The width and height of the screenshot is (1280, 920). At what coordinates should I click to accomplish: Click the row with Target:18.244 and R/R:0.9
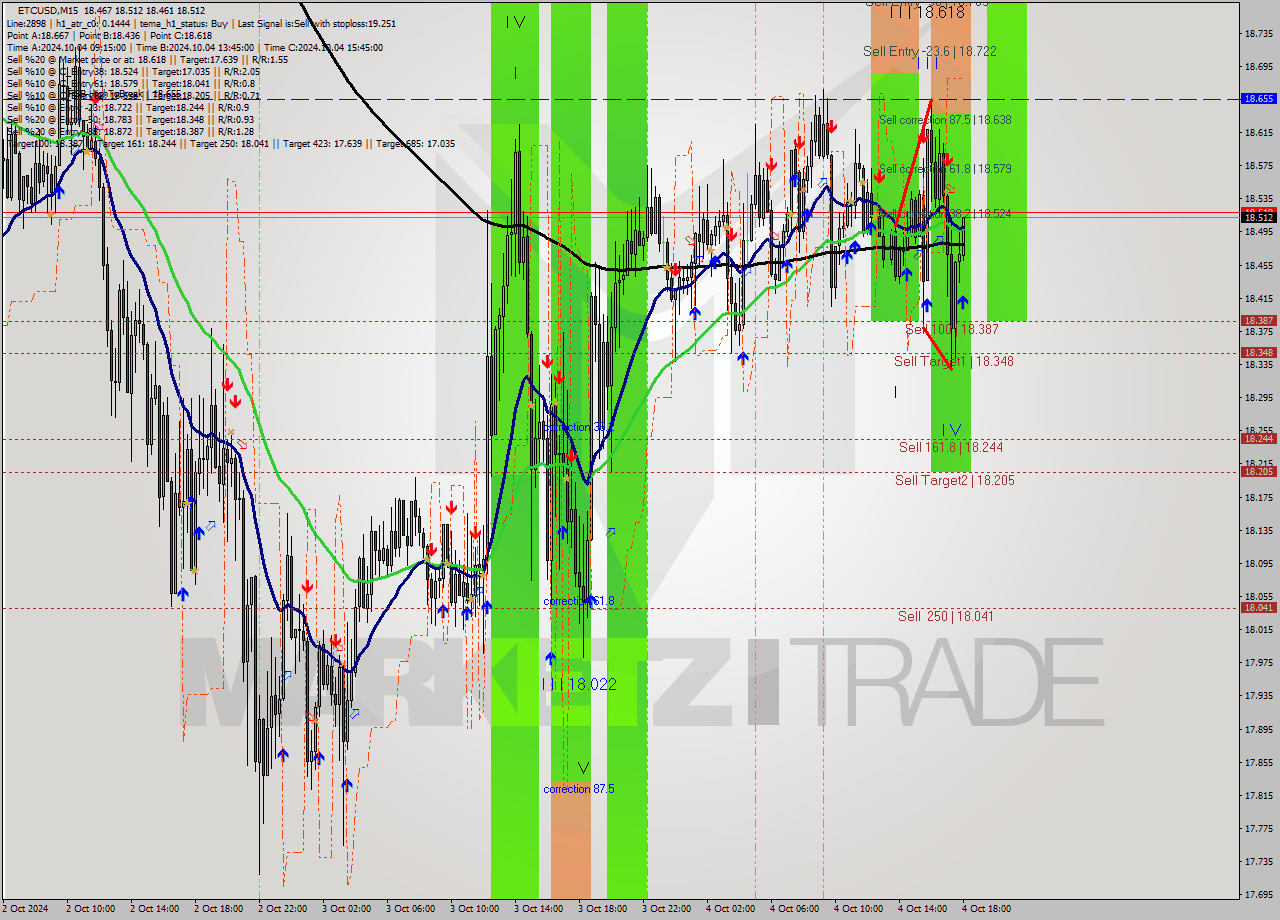(128, 107)
